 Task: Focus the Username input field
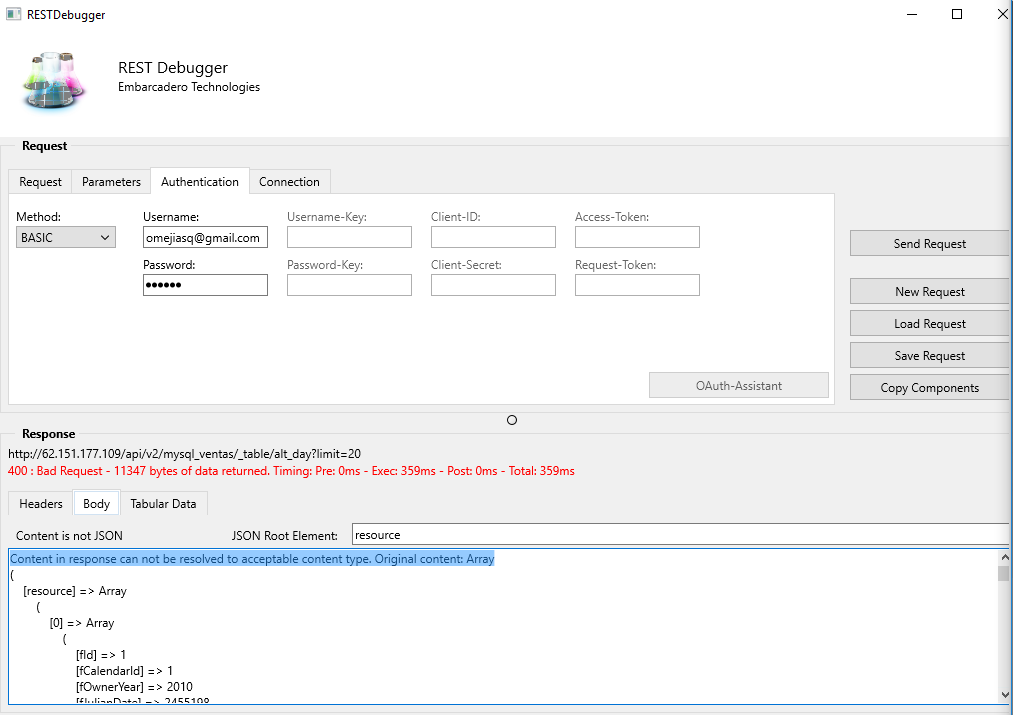205,237
